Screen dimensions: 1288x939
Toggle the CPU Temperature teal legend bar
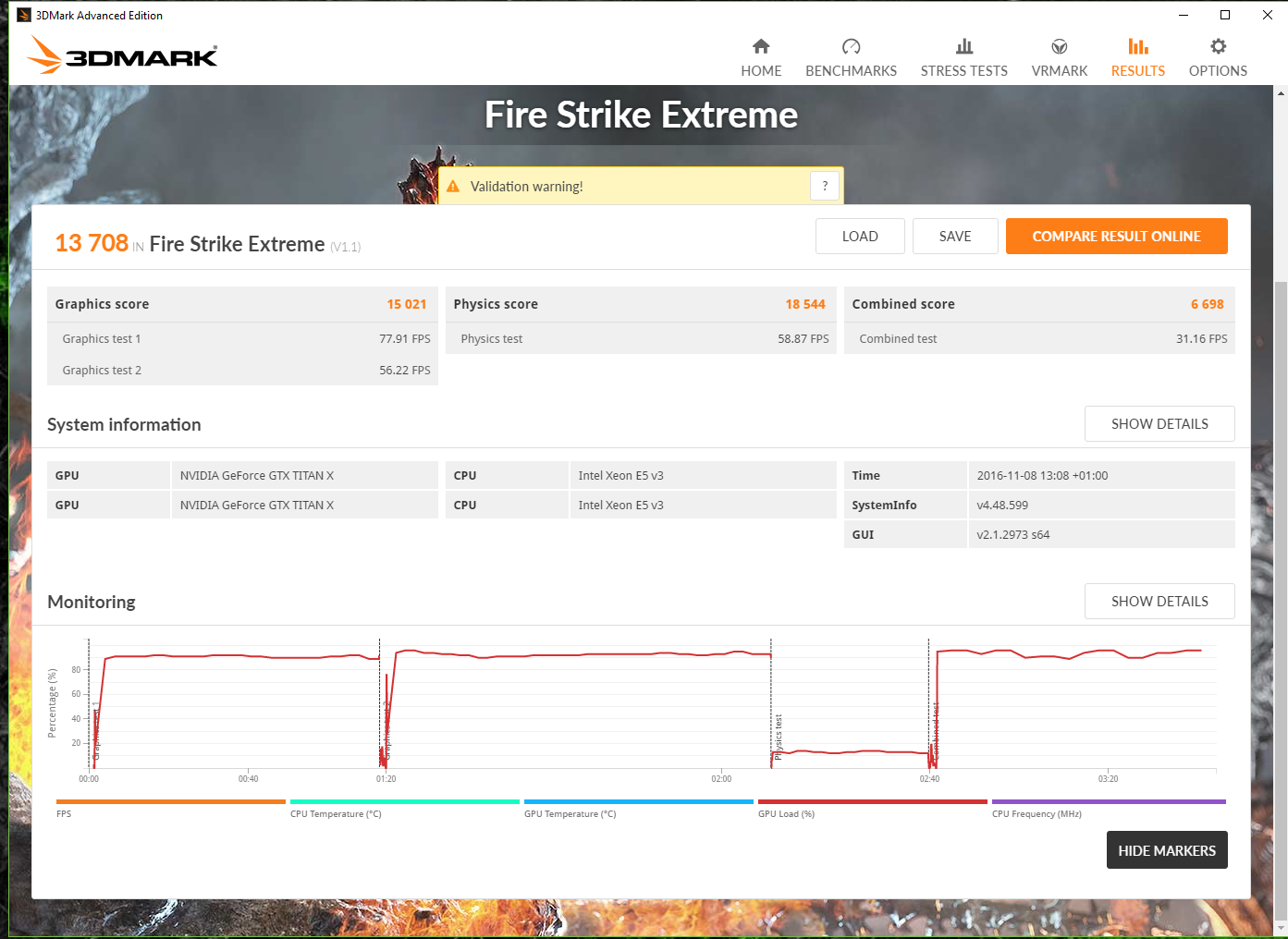(405, 801)
